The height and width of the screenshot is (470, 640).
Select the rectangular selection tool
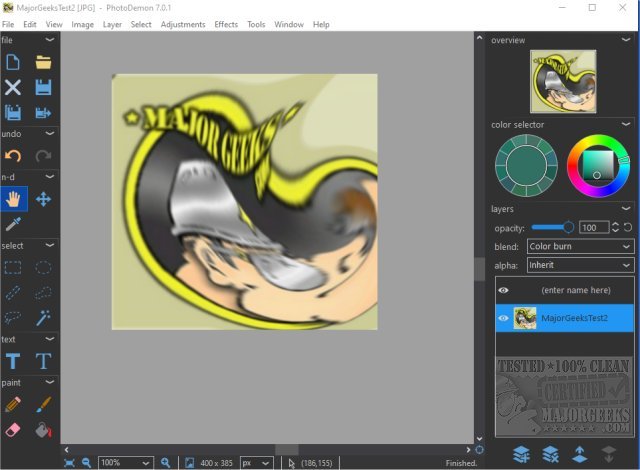click(x=13, y=267)
